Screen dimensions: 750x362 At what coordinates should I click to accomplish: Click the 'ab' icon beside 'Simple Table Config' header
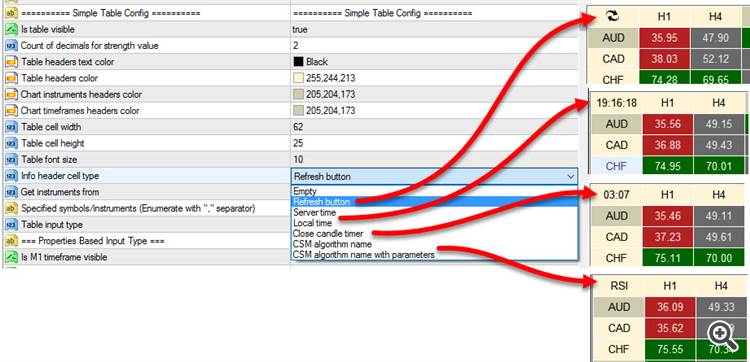point(11,13)
